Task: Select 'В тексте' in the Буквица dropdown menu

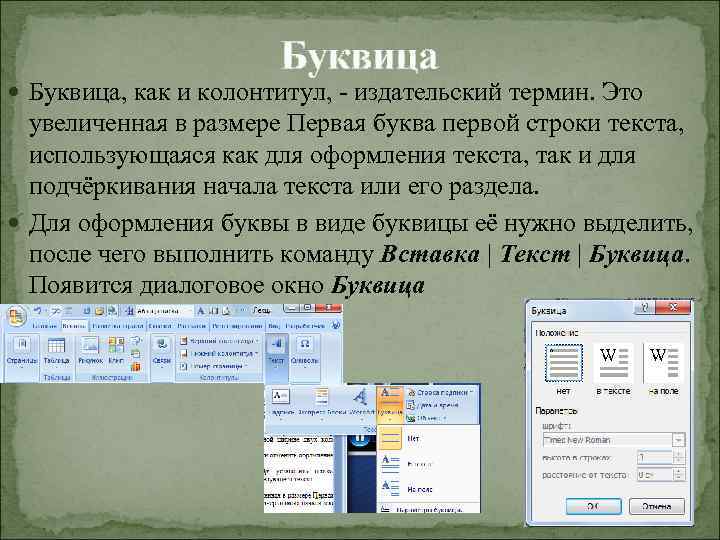Action: pyautogui.click(x=428, y=464)
